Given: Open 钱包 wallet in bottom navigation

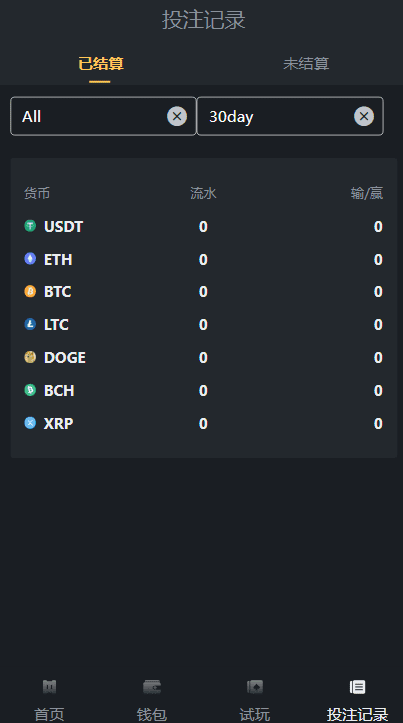Looking at the screenshot, I should pos(152,700).
